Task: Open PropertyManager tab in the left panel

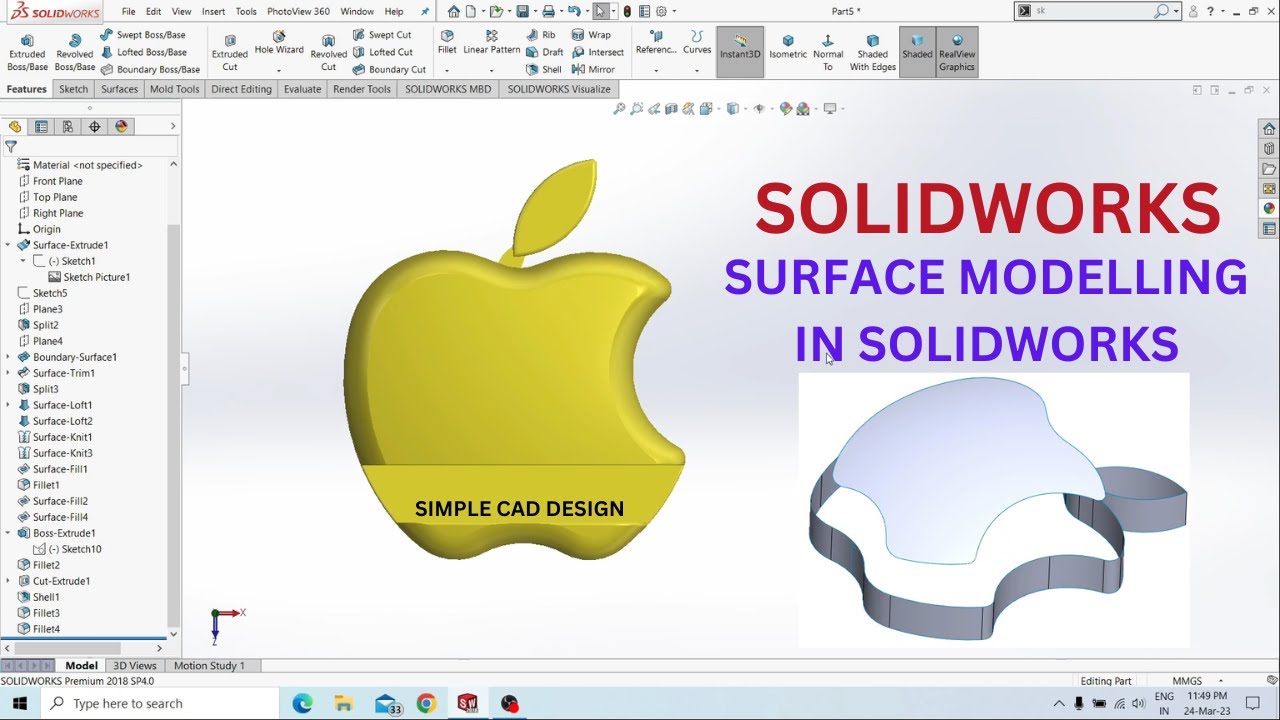Action: (41, 127)
